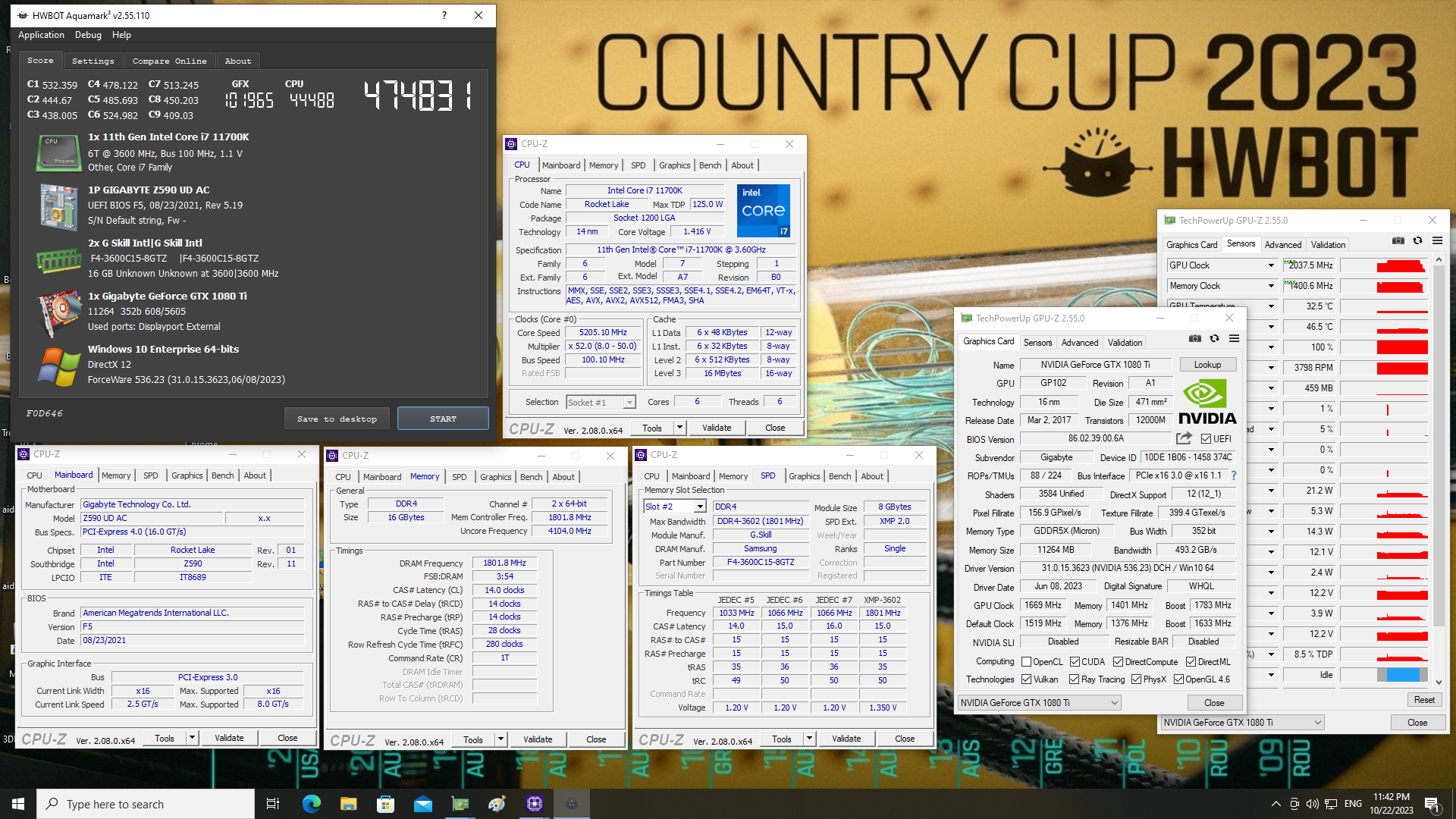Expand Tools arrow in CPU-Z SPD window

click(809, 739)
